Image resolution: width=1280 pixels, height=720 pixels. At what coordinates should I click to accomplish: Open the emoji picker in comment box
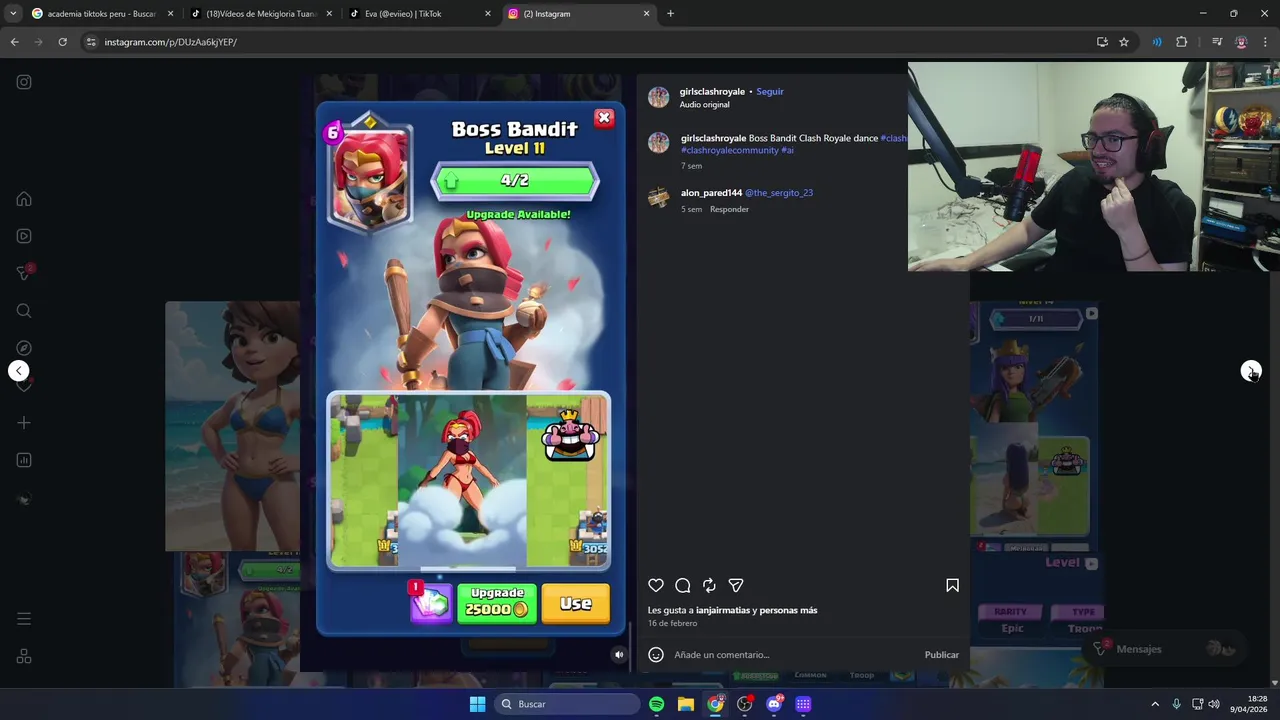[656, 655]
